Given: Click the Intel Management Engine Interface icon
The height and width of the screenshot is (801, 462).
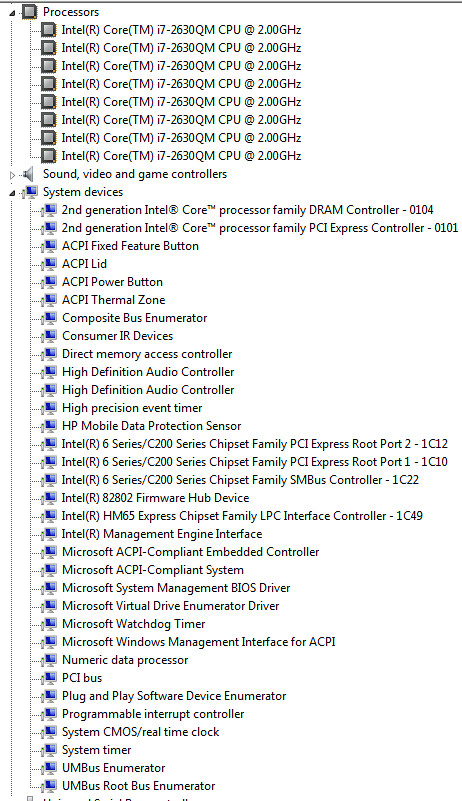Looking at the screenshot, I should coord(49,534).
